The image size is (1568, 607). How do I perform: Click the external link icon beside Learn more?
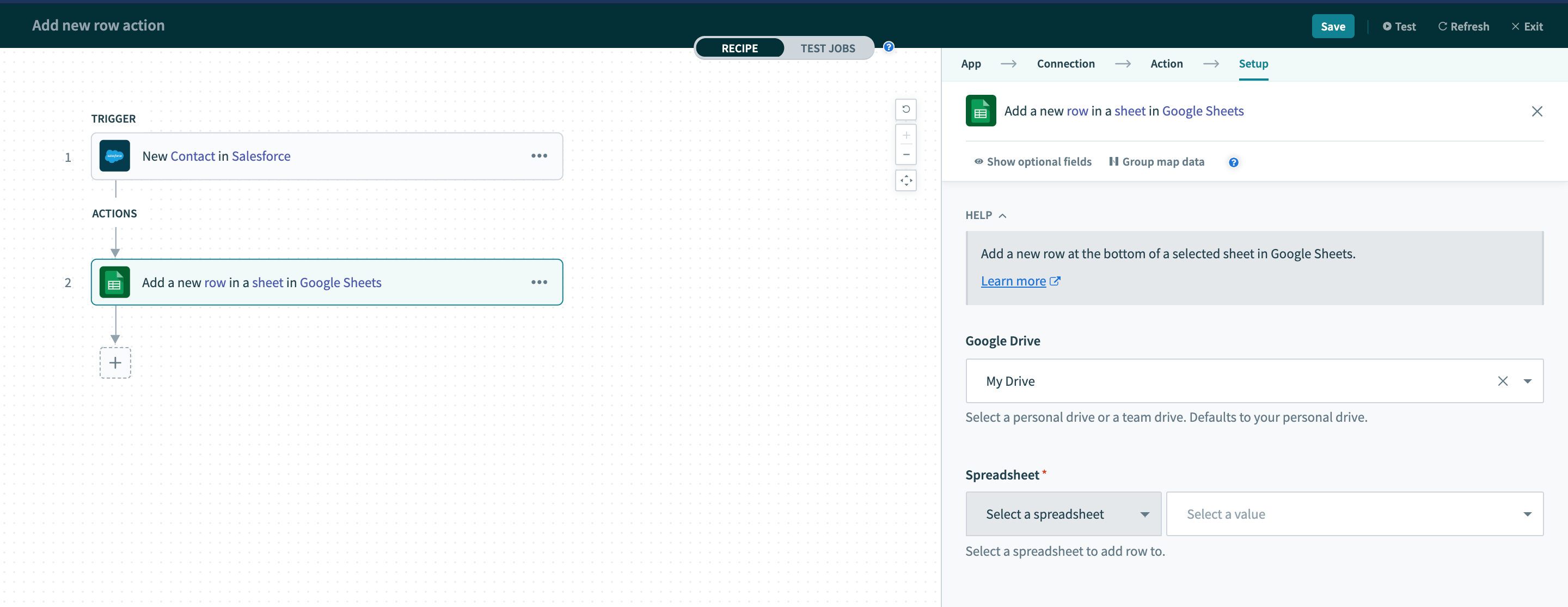click(1055, 281)
